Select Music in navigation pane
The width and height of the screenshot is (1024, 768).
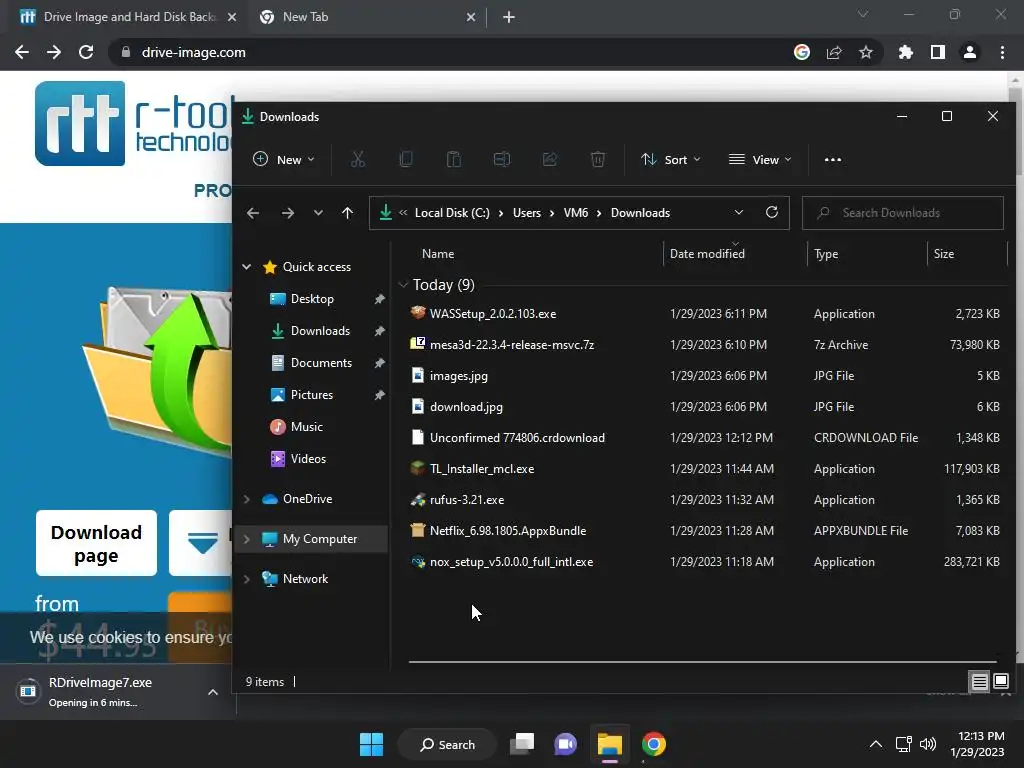pyautogui.click(x=306, y=427)
